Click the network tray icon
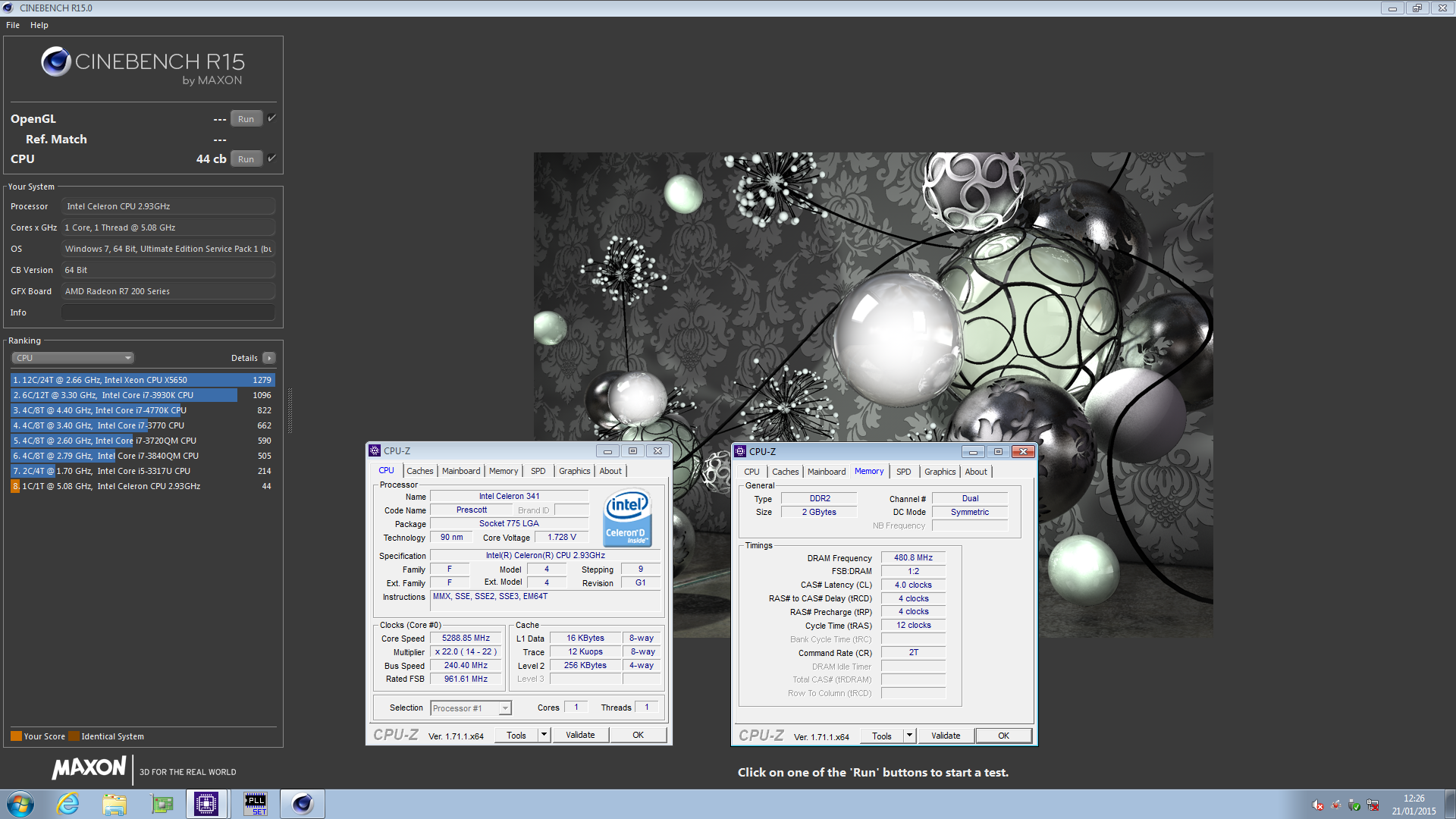 coord(1373,805)
